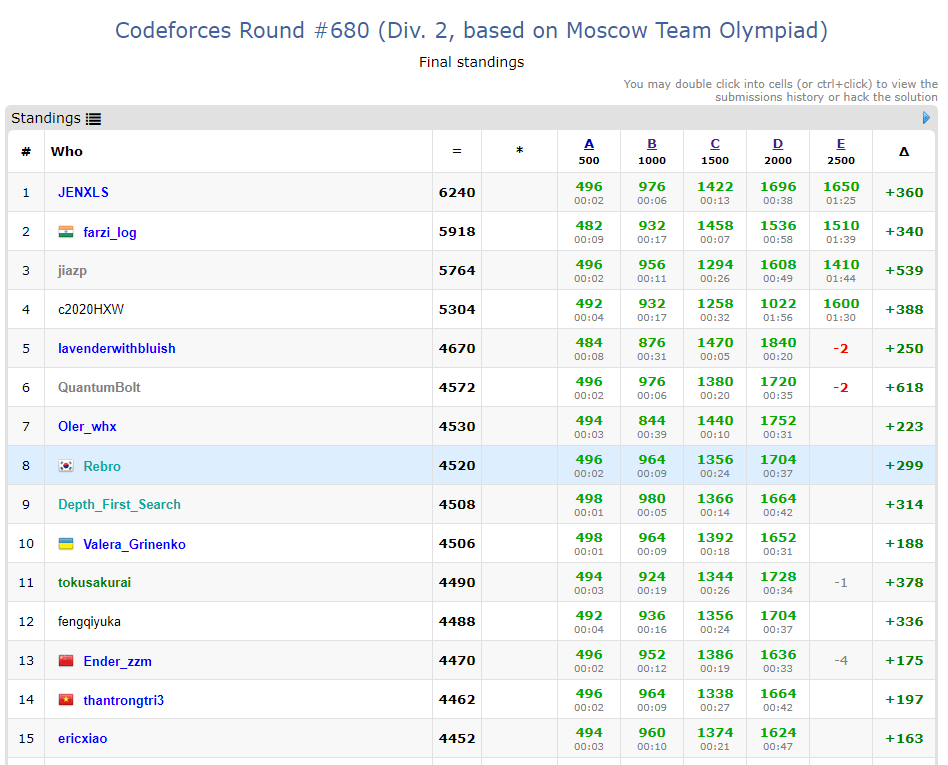Open Ender_zzm user profile
This screenshot has height=765, width=948.
point(117,662)
